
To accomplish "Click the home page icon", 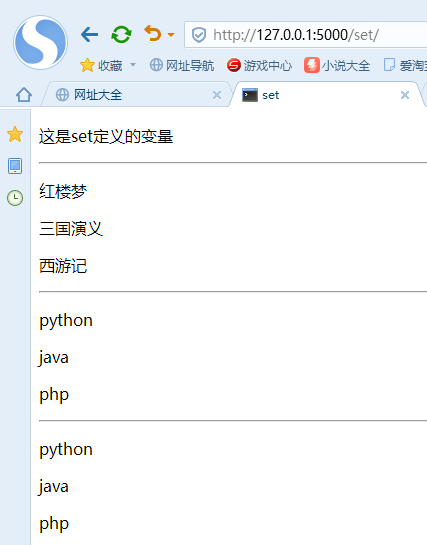I will [x=24, y=95].
